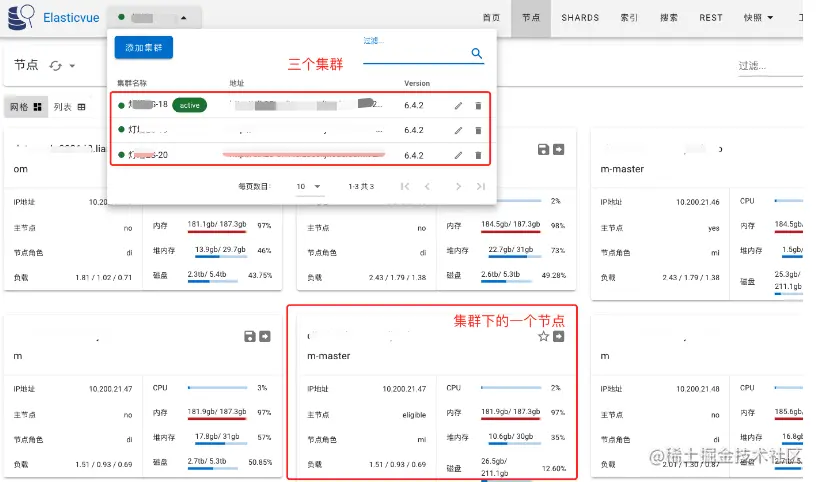Viewport: 819px width, 482px height.
Task: Open the REST tab
Action: tap(711, 18)
